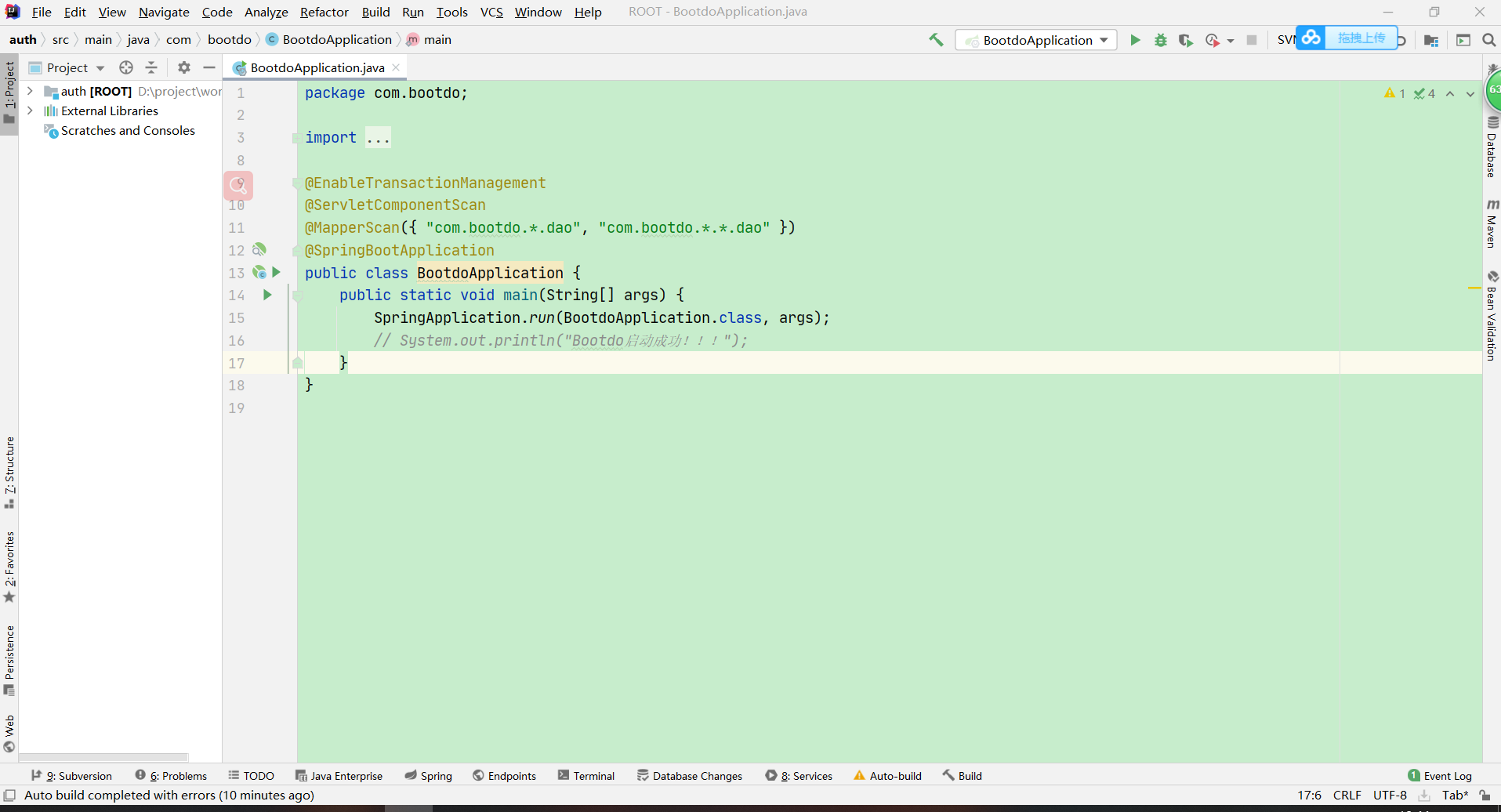Click the Profiler run icon in toolbar
This screenshot has width=1501, height=812.
pyautogui.click(x=1213, y=40)
